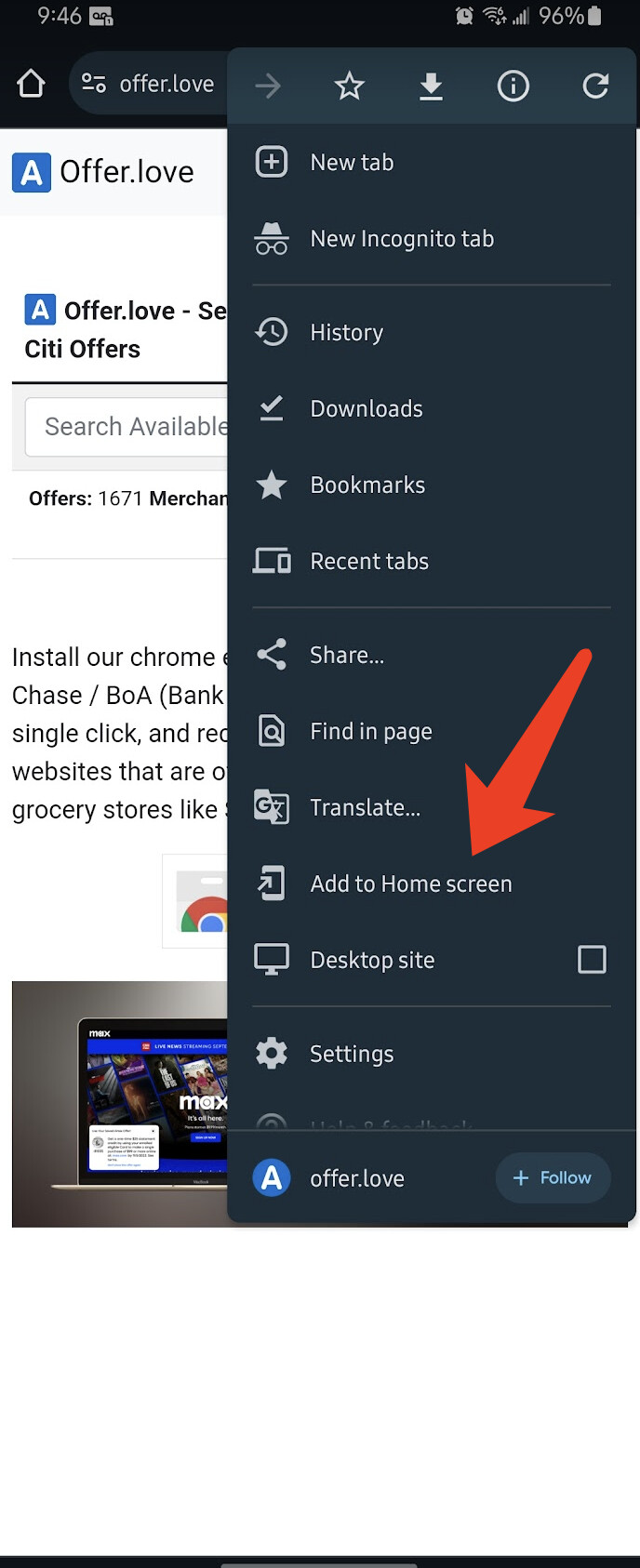
Task: Choose Find in page
Action: point(433,731)
